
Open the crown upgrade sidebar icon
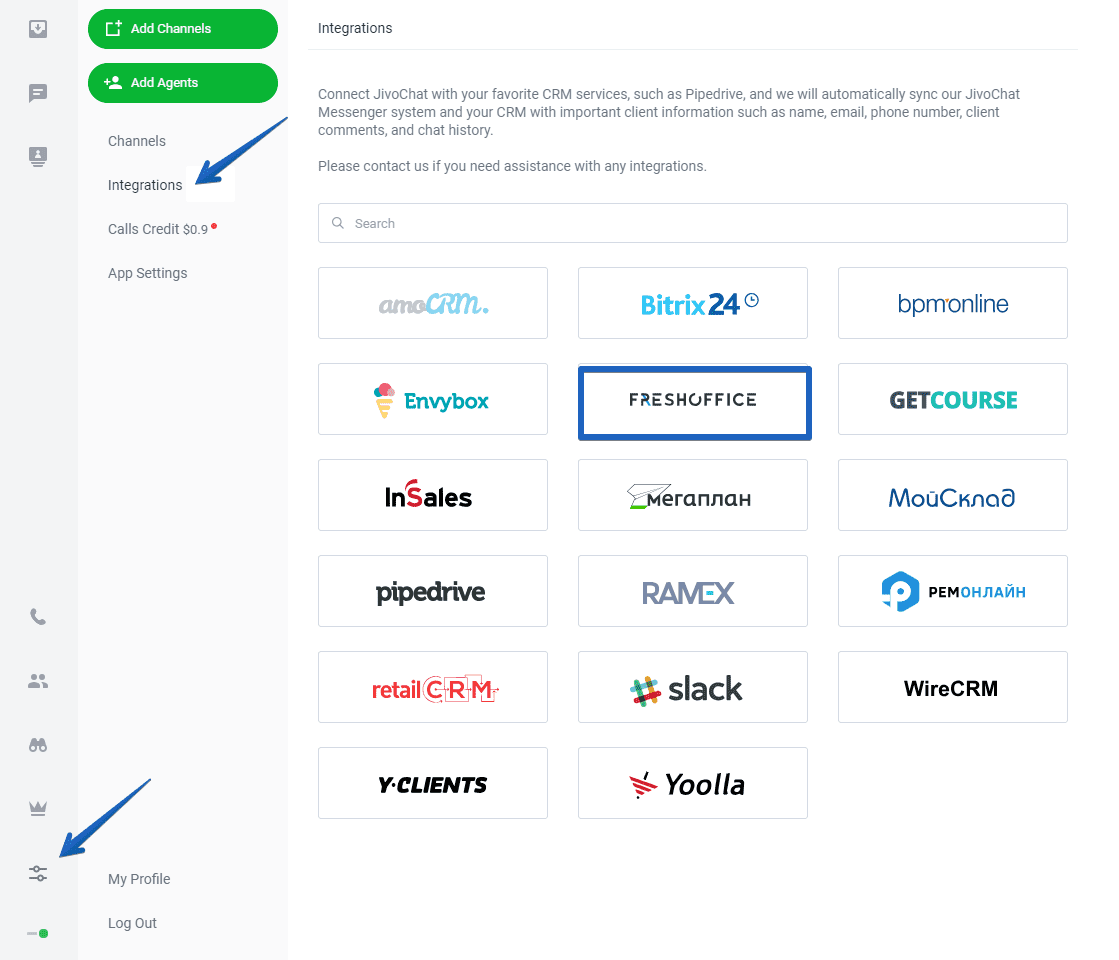(38, 808)
